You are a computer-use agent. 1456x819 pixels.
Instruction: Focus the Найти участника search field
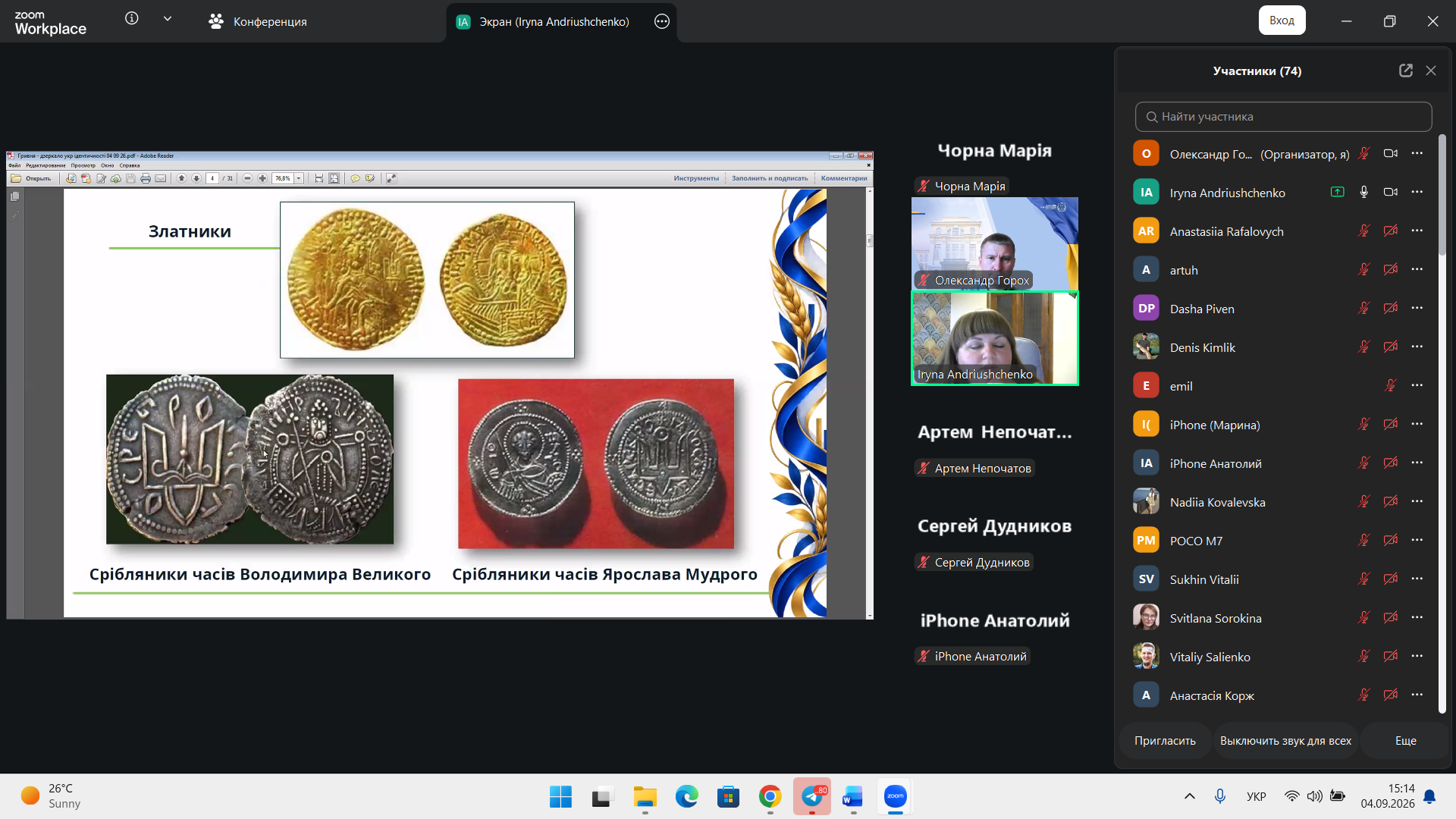point(1283,117)
